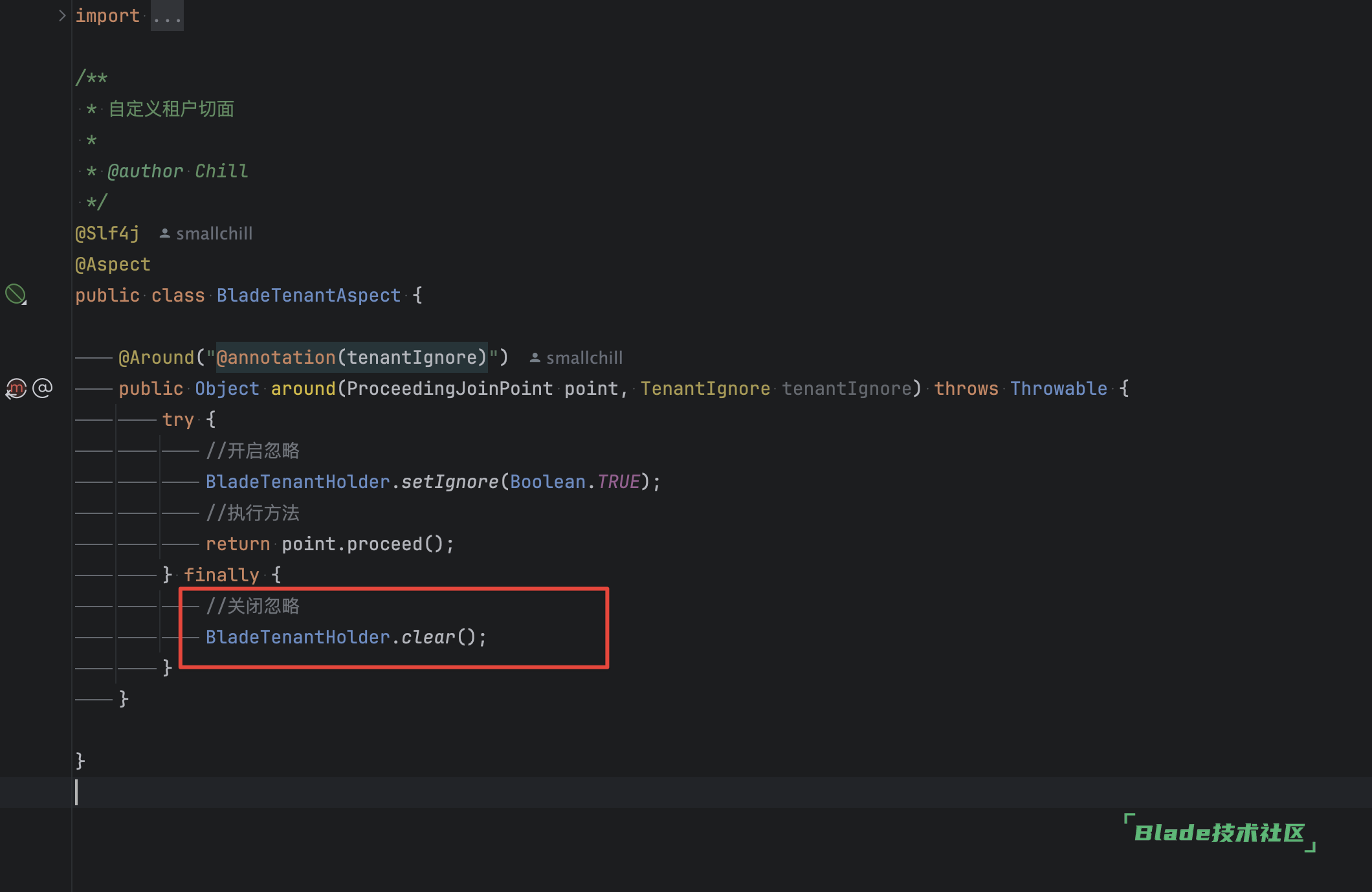Image resolution: width=1372 pixels, height=892 pixels.
Task: Click the Boolean.TRUE constant
Action: pos(575,482)
